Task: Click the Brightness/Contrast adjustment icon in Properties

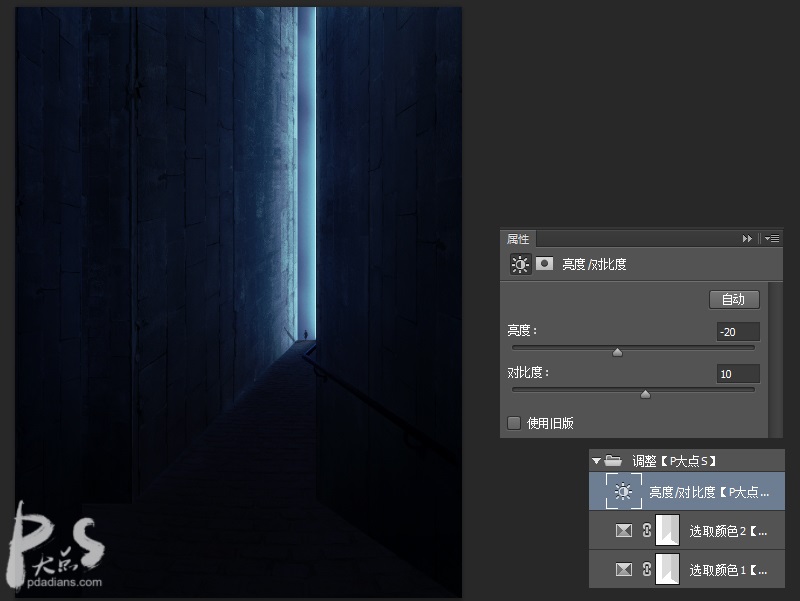Action: coord(520,264)
